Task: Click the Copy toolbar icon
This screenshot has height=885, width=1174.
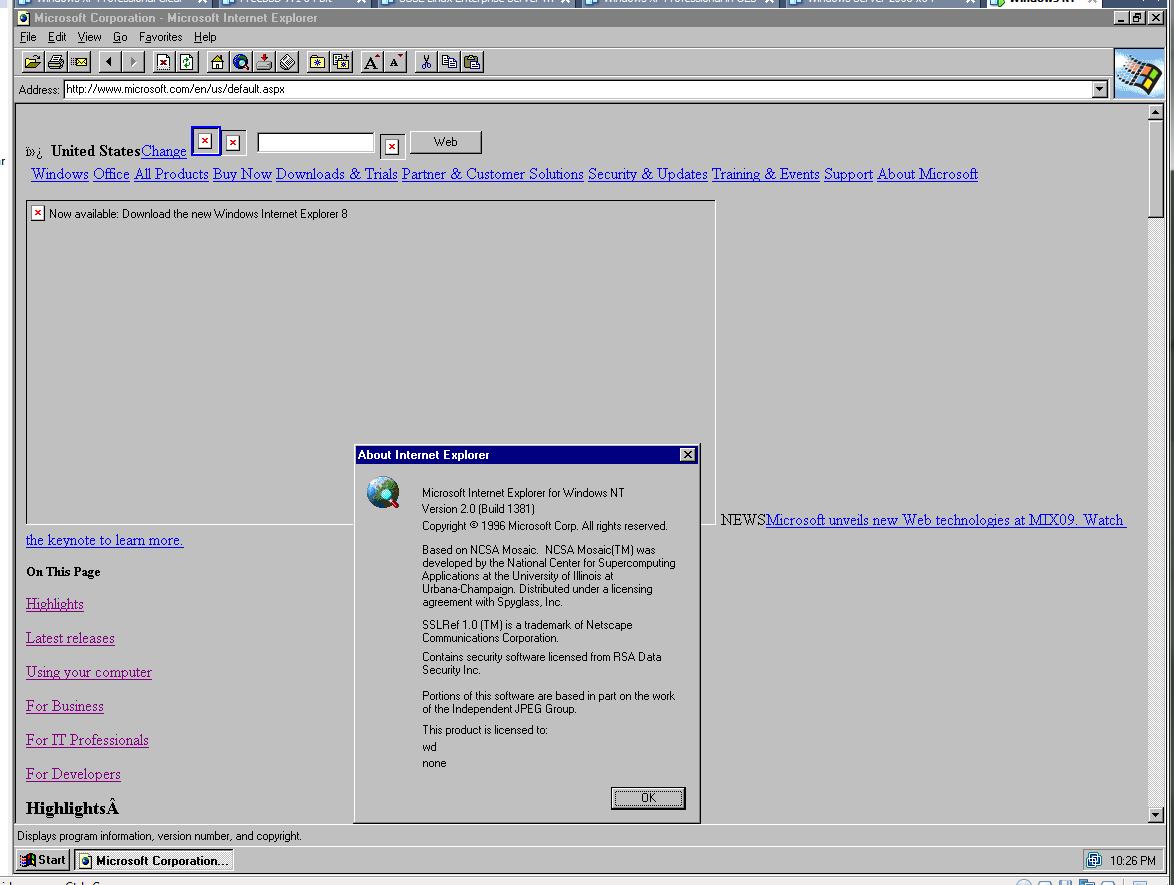Action: pos(448,62)
